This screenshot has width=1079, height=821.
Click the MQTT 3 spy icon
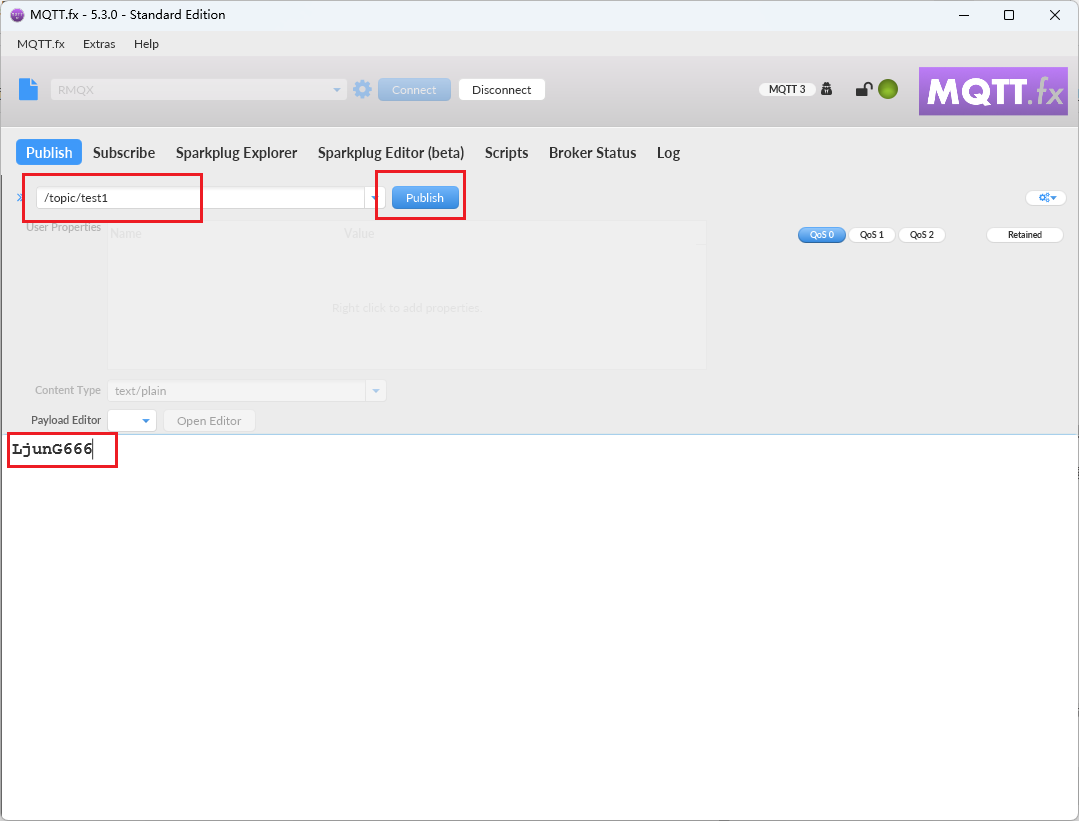[826, 89]
